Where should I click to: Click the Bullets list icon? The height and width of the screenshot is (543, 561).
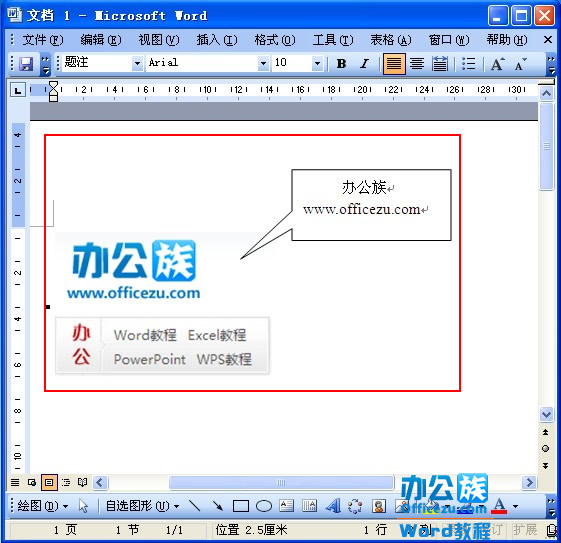click(468, 64)
